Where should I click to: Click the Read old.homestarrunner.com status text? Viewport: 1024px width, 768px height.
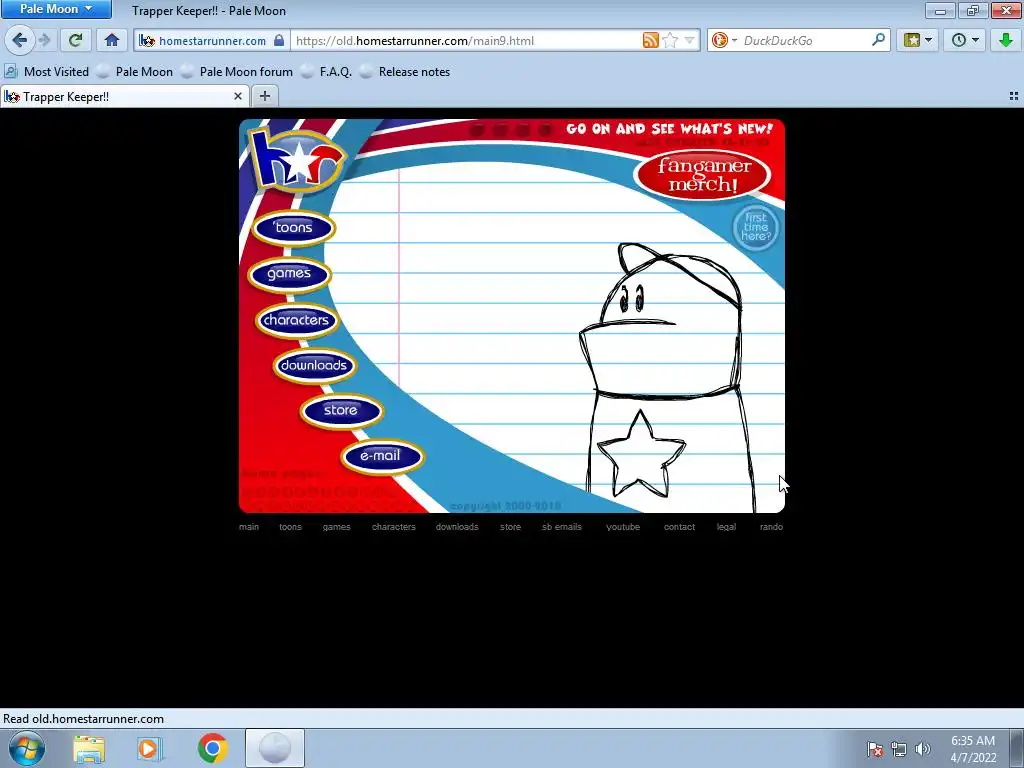click(x=84, y=718)
